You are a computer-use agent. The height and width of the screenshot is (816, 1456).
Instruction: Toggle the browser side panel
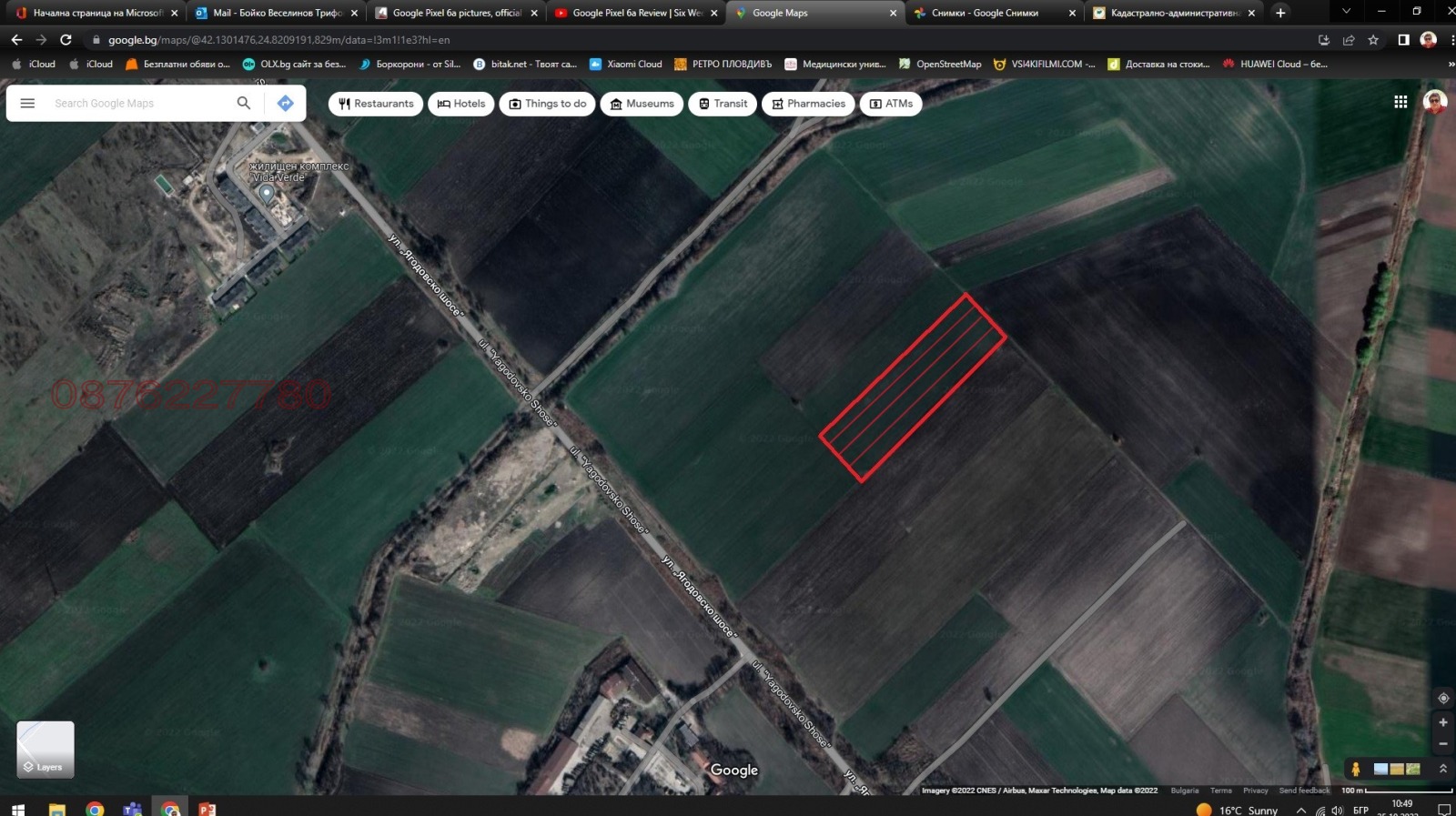tap(1403, 40)
